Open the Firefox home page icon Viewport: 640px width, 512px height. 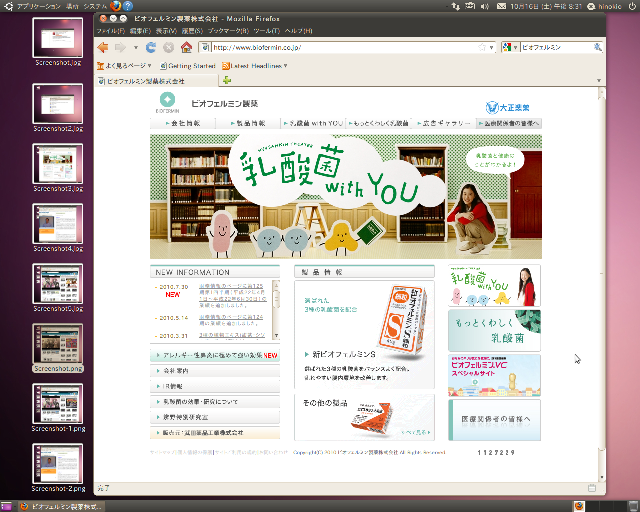[187, 47]
